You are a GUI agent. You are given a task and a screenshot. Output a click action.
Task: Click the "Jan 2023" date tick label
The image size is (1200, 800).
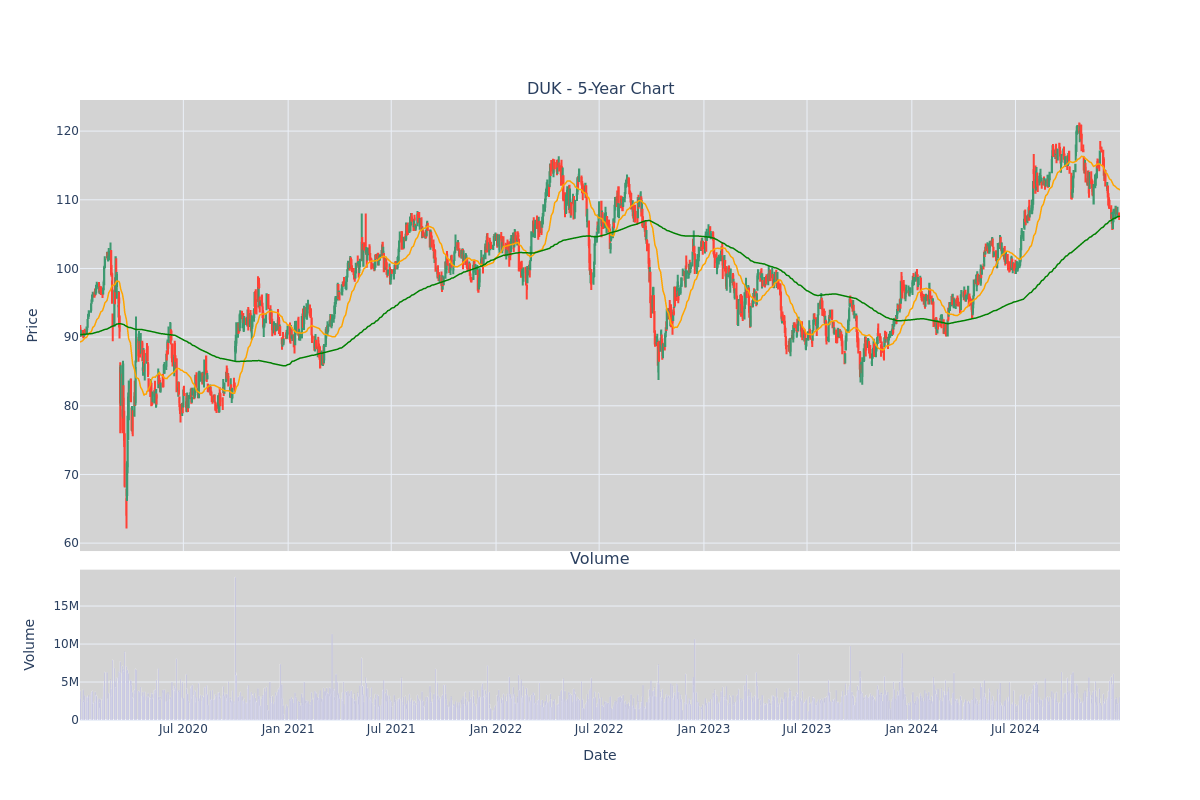[x=704, y=729]
